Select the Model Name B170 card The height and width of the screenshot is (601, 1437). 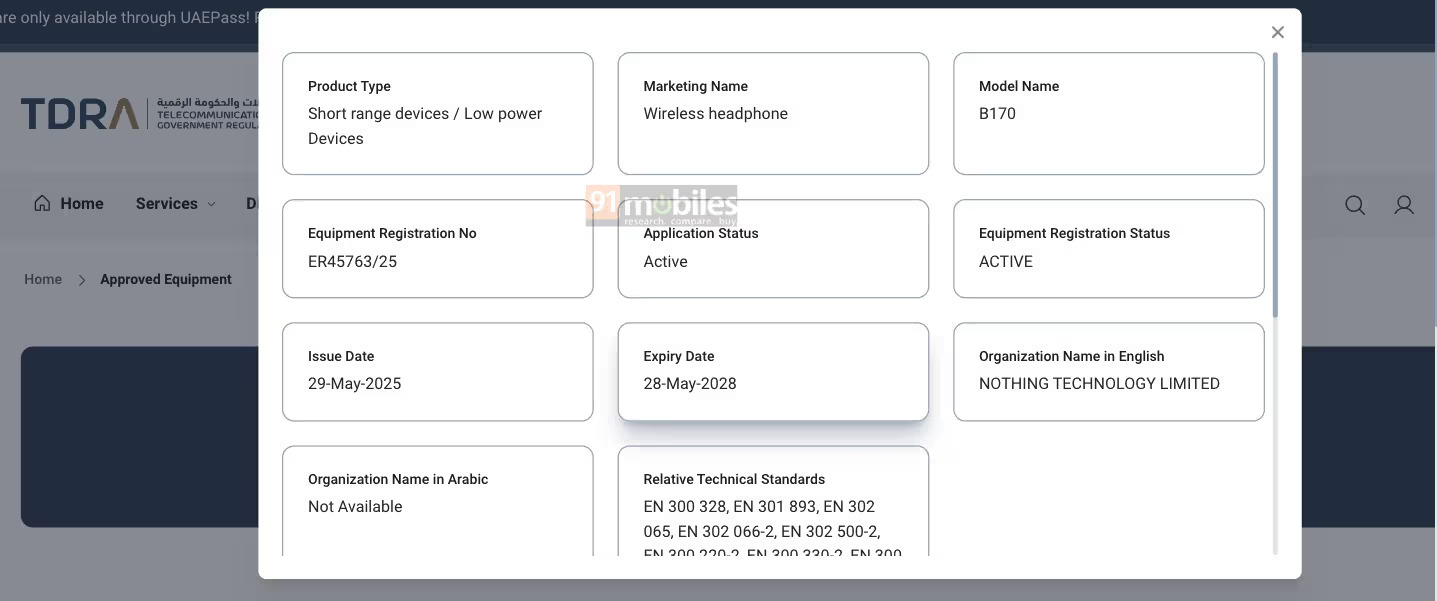pyautogui.click(x=1108, y=113)
